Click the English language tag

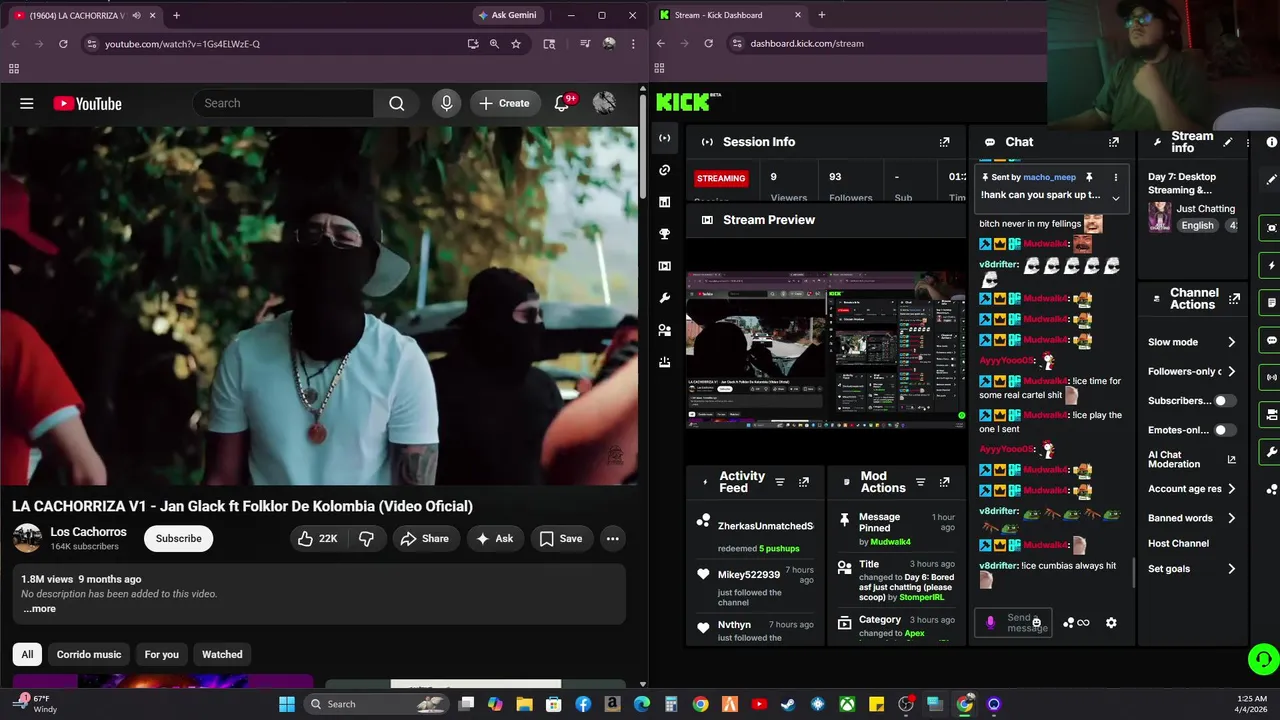pos(1197,225)
